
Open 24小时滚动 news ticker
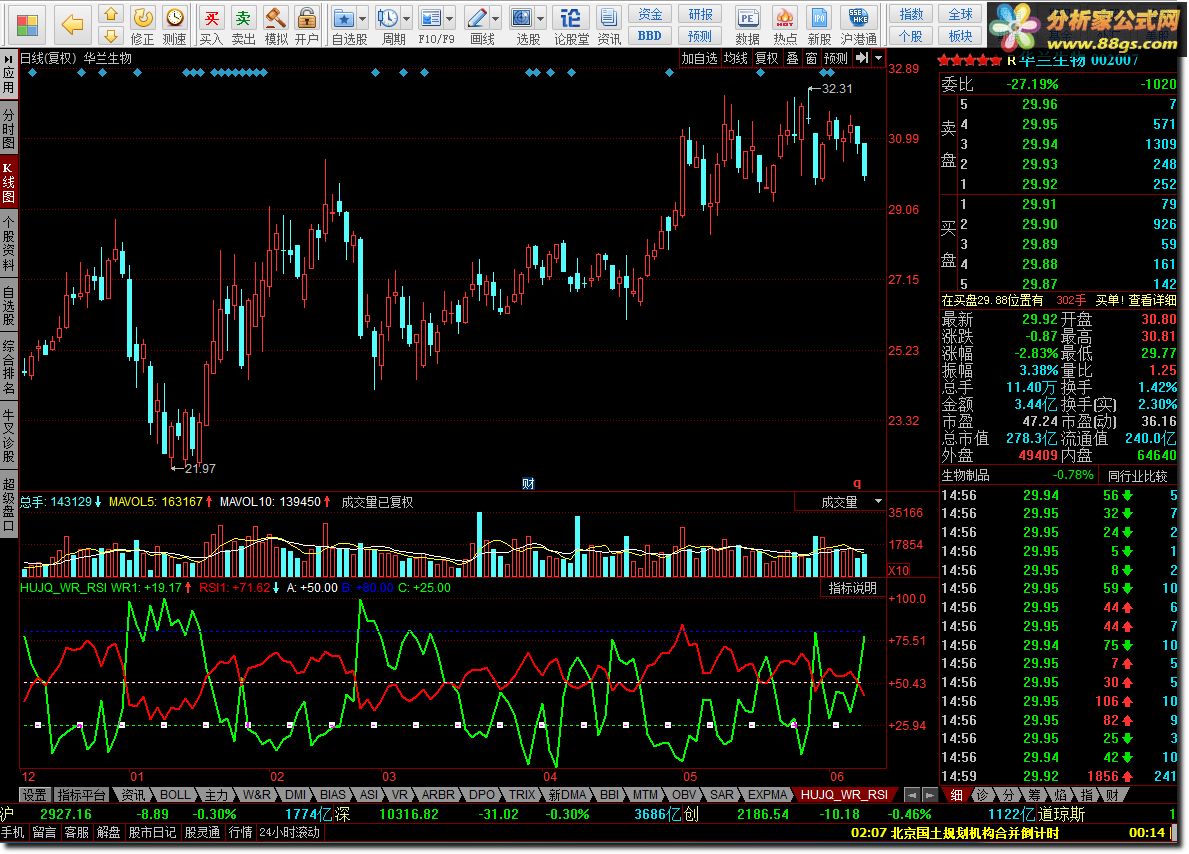pyautogui.click(x=290, y=832)
